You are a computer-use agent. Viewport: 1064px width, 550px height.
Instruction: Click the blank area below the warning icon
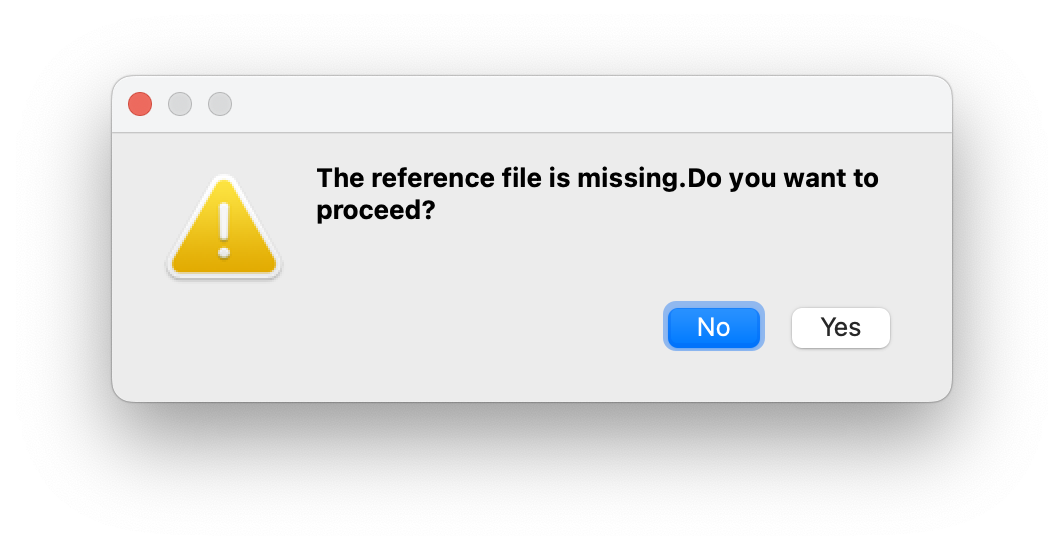(224, 340)
